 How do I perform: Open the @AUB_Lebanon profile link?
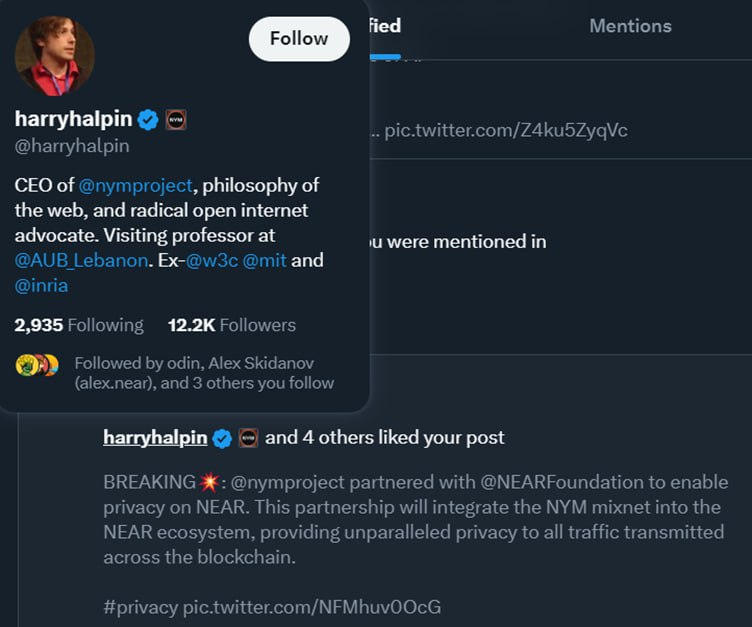(80, 260)
